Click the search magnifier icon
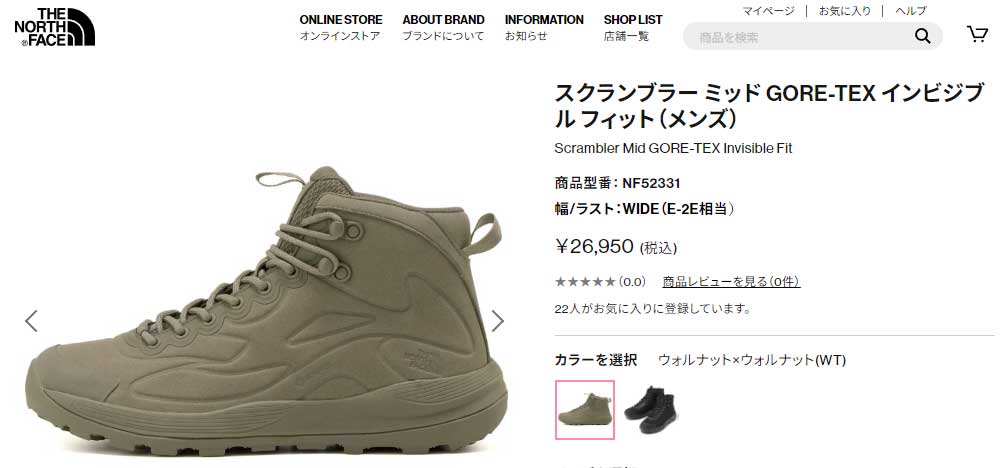This screenshot has height=468, width=1000. [x=922, y=36]
